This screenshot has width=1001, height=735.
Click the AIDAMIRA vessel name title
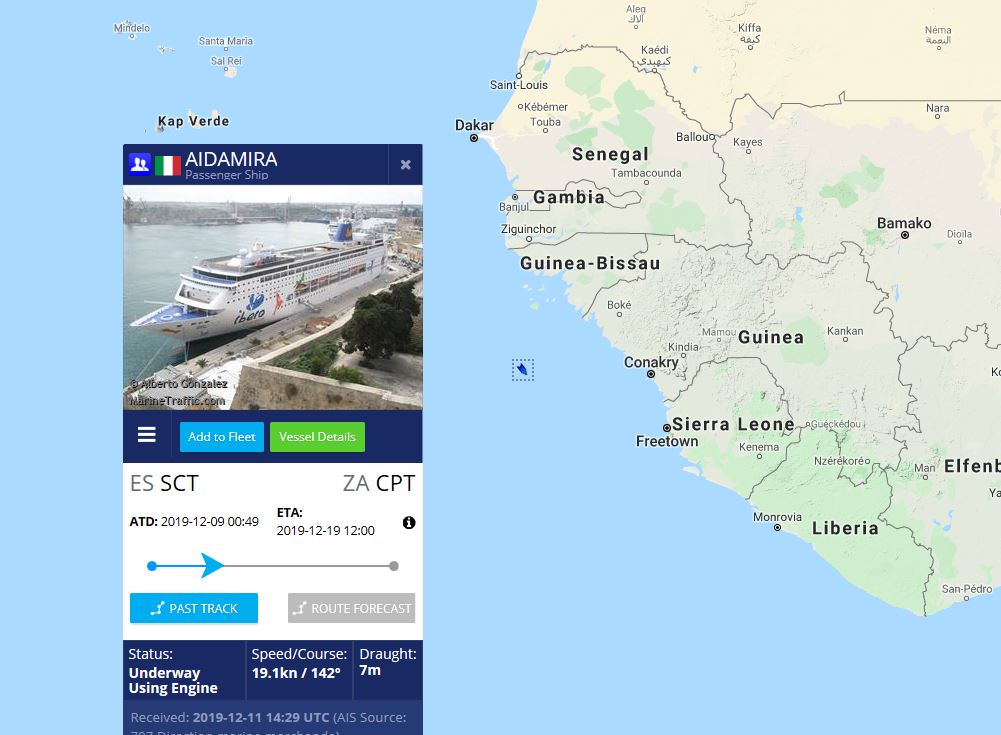tap(231, 159)
